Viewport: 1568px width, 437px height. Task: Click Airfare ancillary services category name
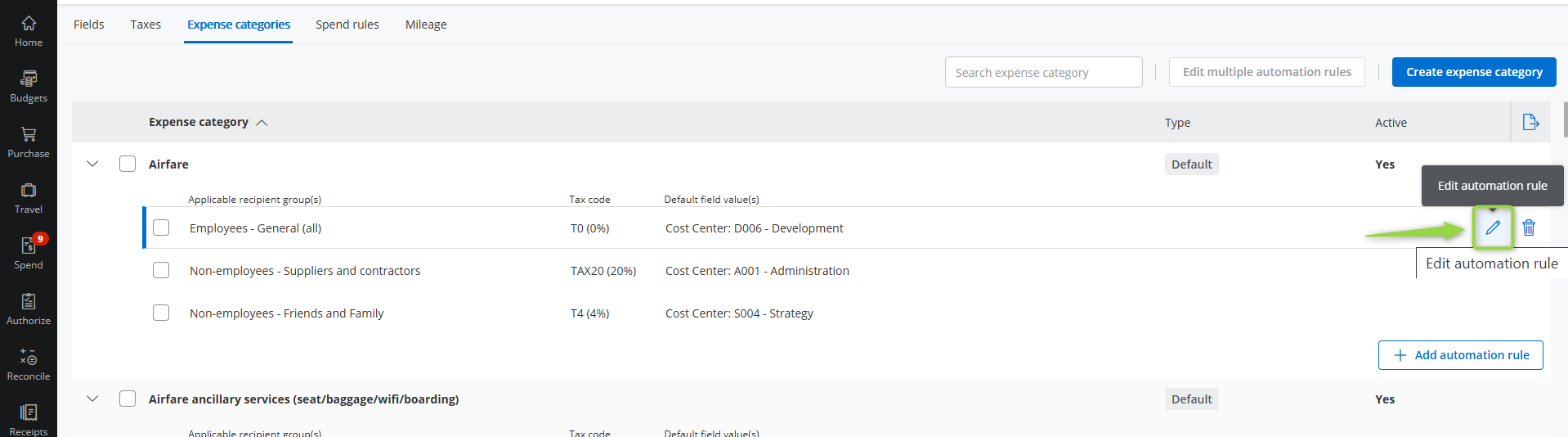tap(303, 399)
